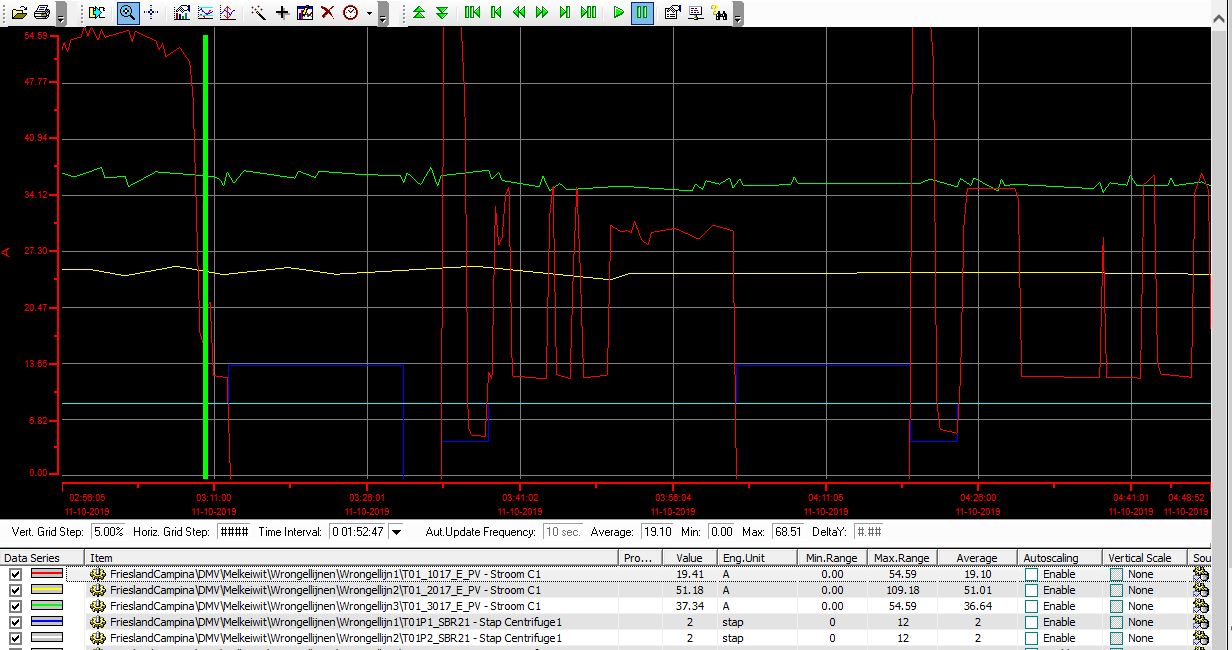
Task: Click the red clock time icon
Action: pyautogui.click(x=350, y=13)
